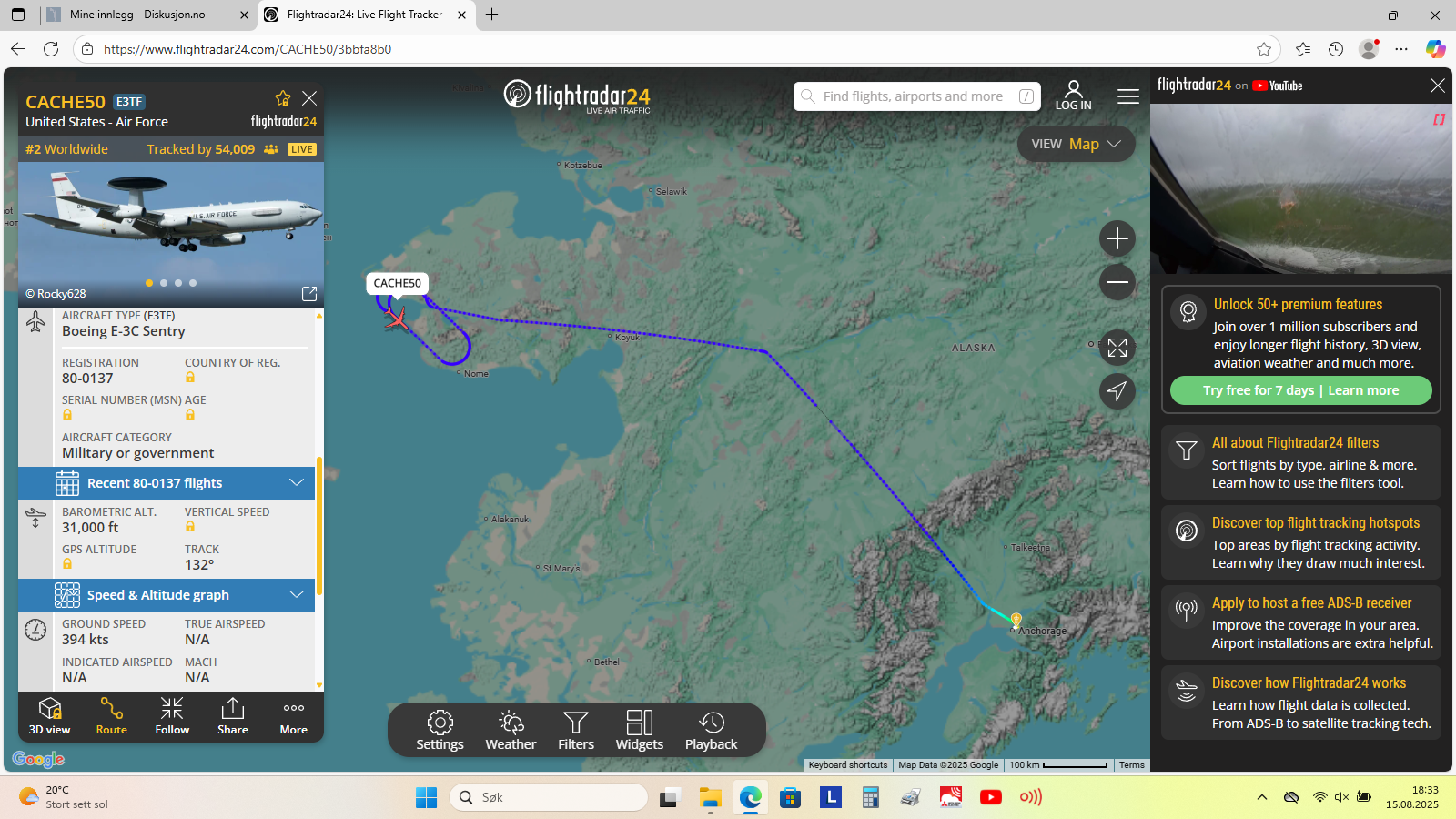The image size is (1456, 819).
Task: Add CACHE50 to favorites with star icon
Action: 283,98
